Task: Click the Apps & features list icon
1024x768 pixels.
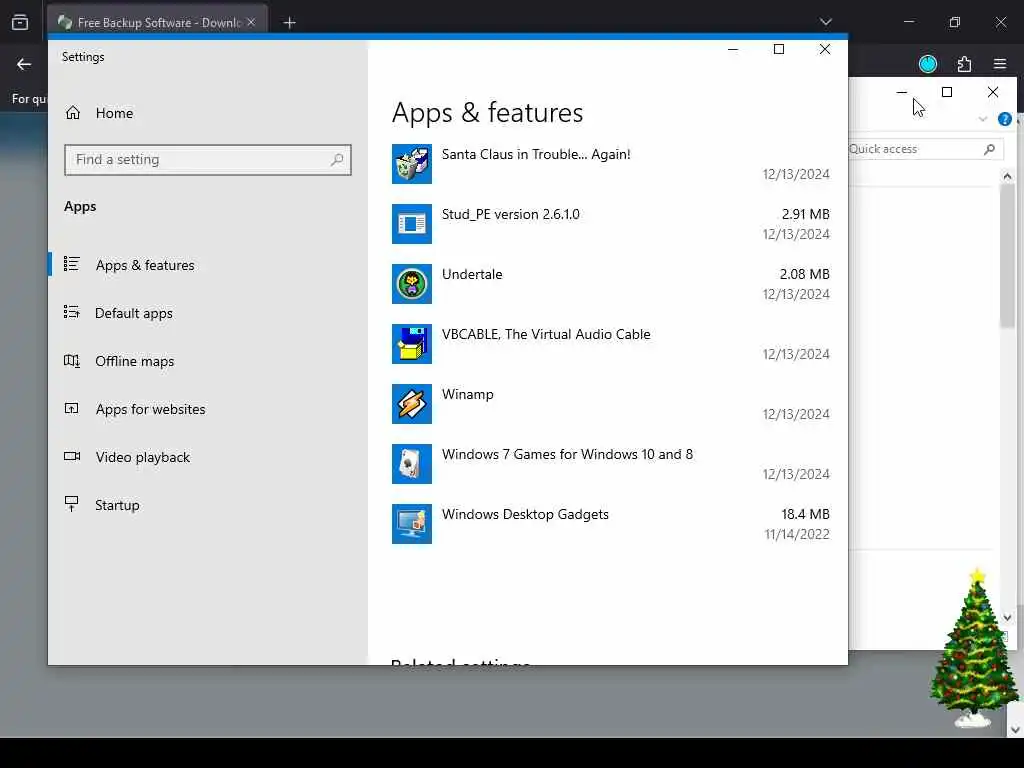Action: click(72, 264)
